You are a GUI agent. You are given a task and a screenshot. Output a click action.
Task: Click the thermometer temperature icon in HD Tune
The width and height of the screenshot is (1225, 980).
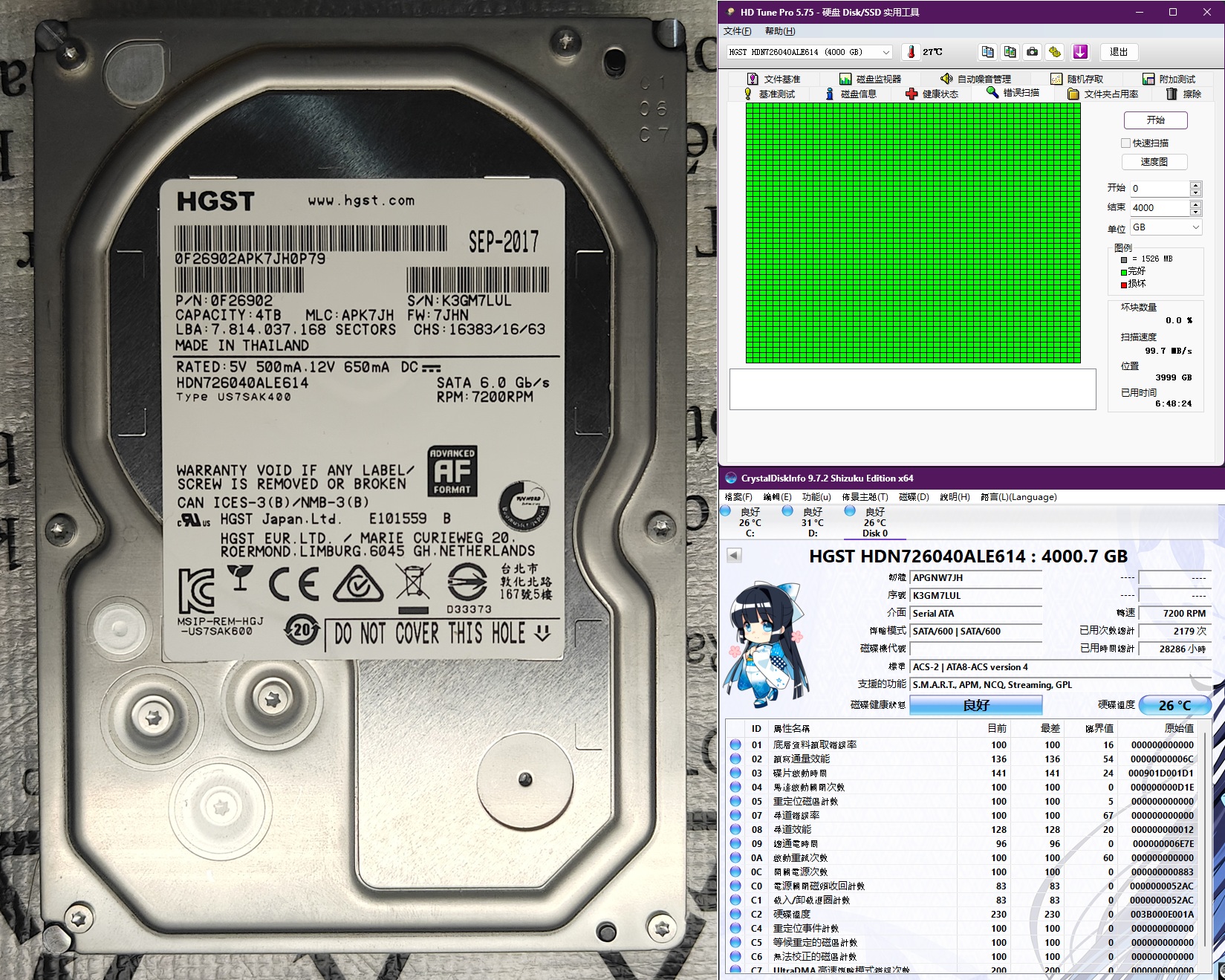click(911, 52)
